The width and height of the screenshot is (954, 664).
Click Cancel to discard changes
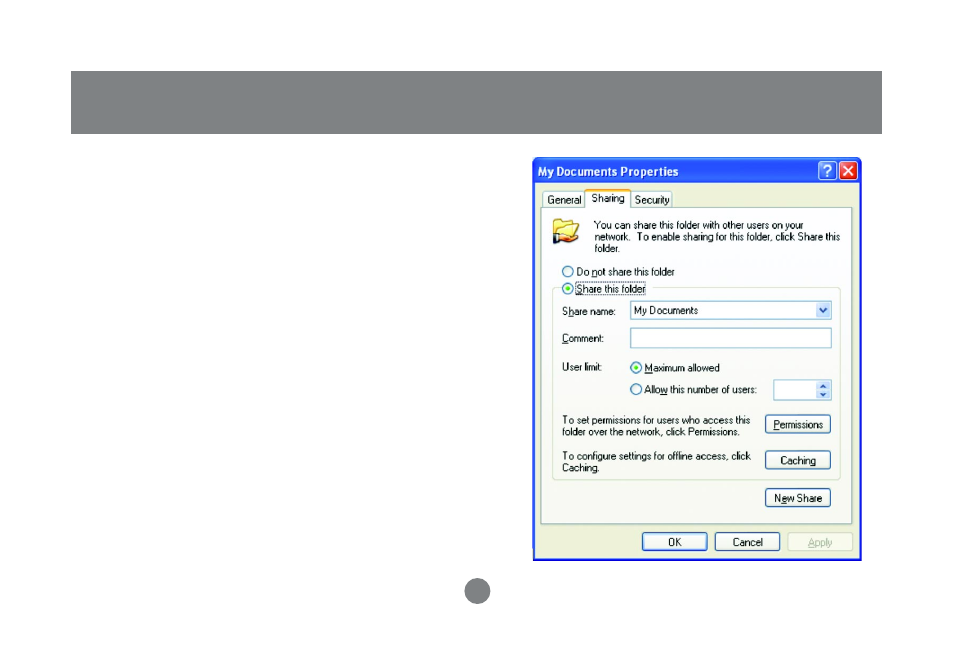[747, 542]
